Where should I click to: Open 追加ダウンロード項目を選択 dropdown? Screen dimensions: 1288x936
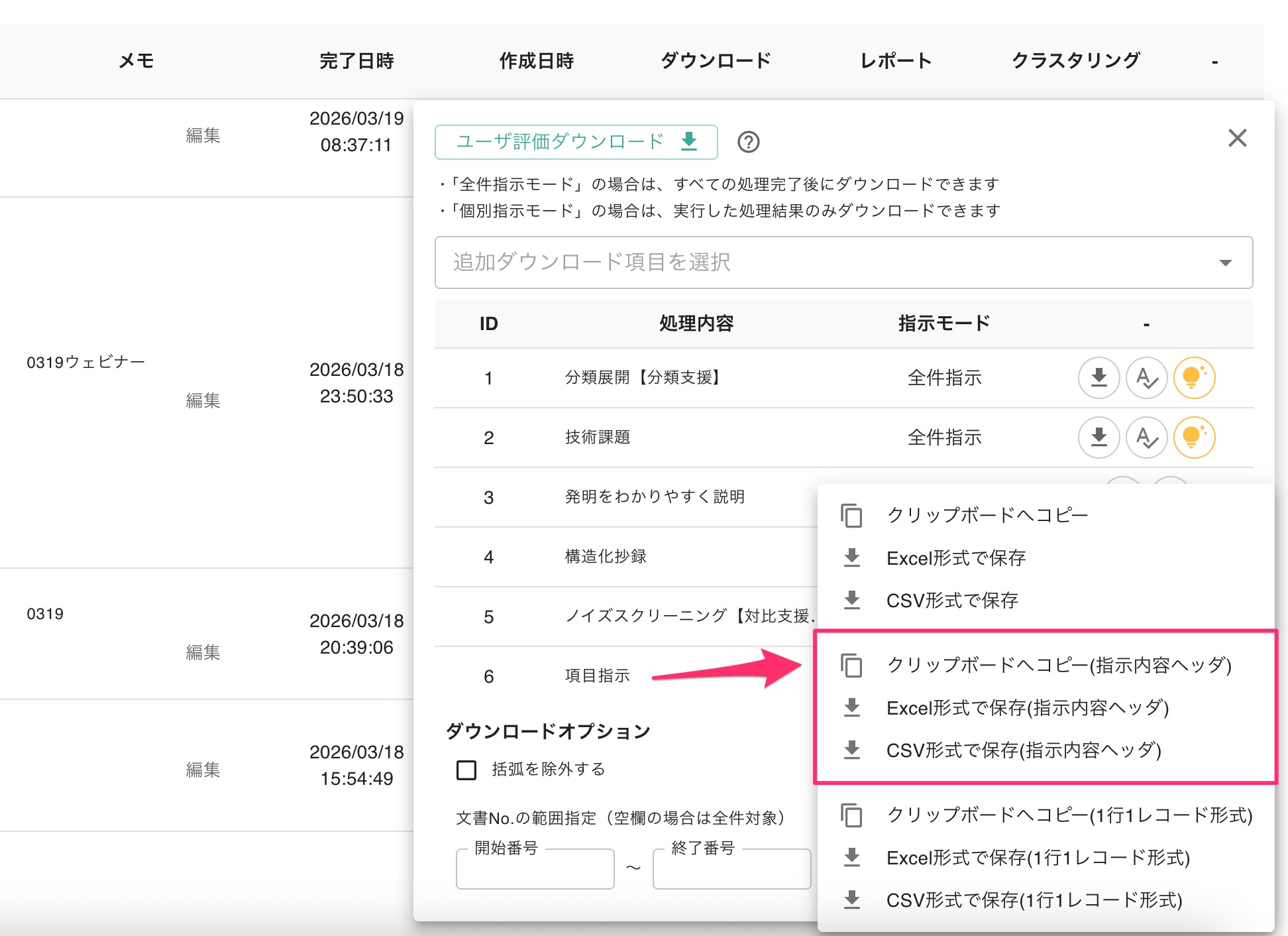pyautogui.click(x=843, y=263)
